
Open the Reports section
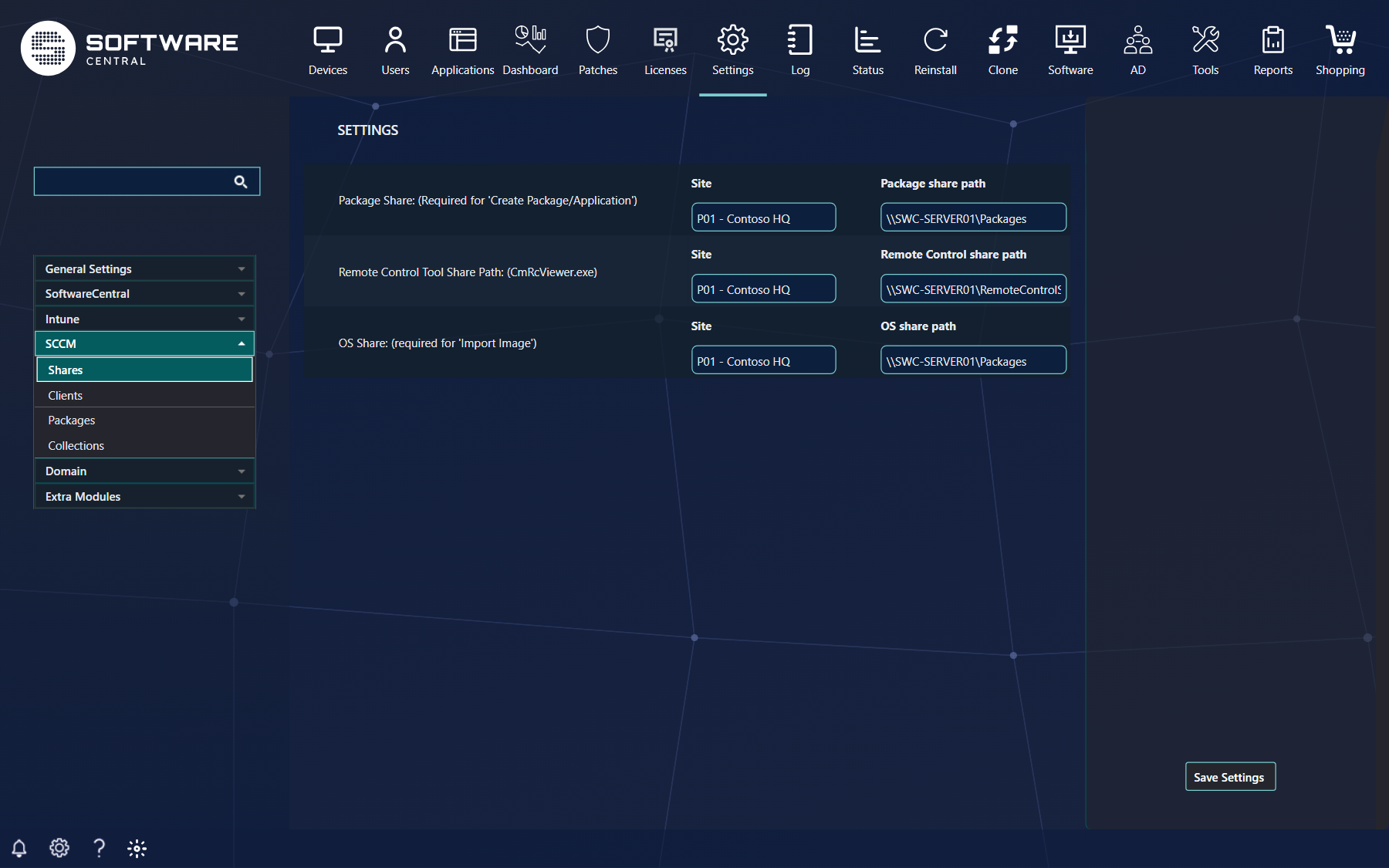1273,50
